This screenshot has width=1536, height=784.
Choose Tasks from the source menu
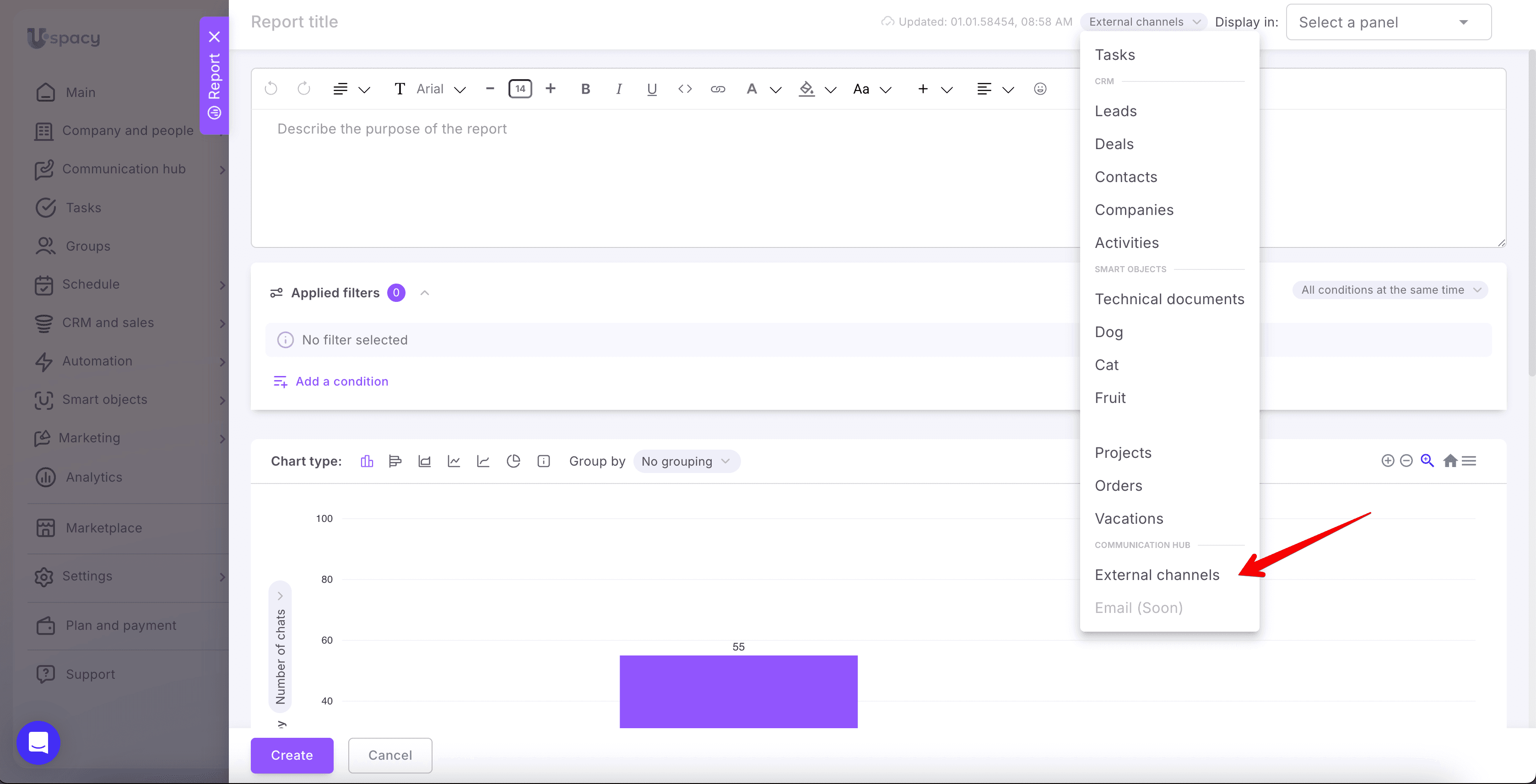(x=1169, y=55)
